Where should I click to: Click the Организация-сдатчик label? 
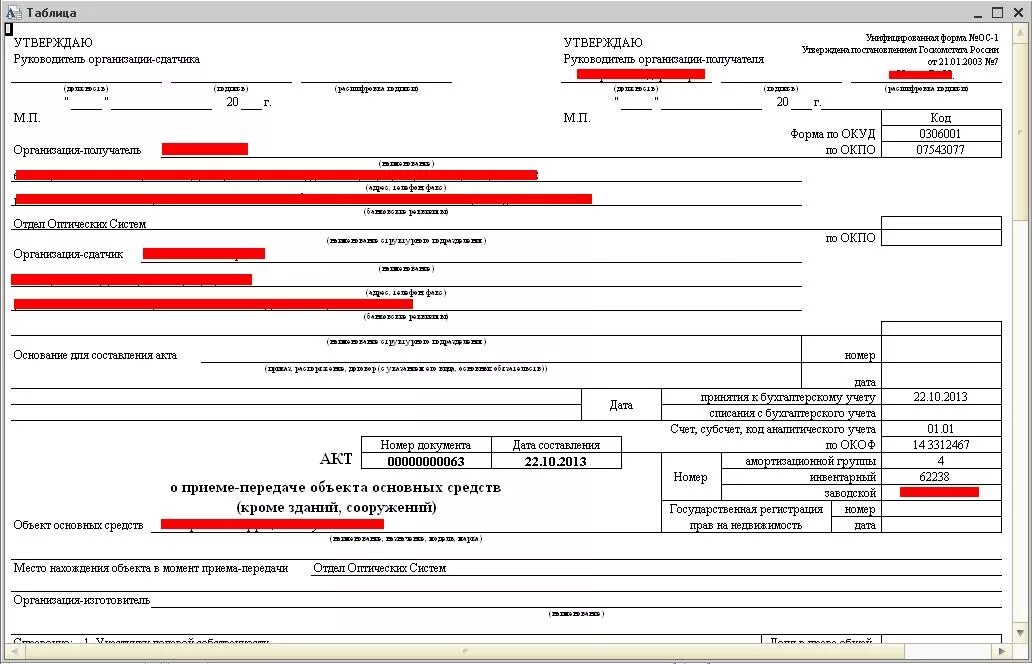coord(68,254)
